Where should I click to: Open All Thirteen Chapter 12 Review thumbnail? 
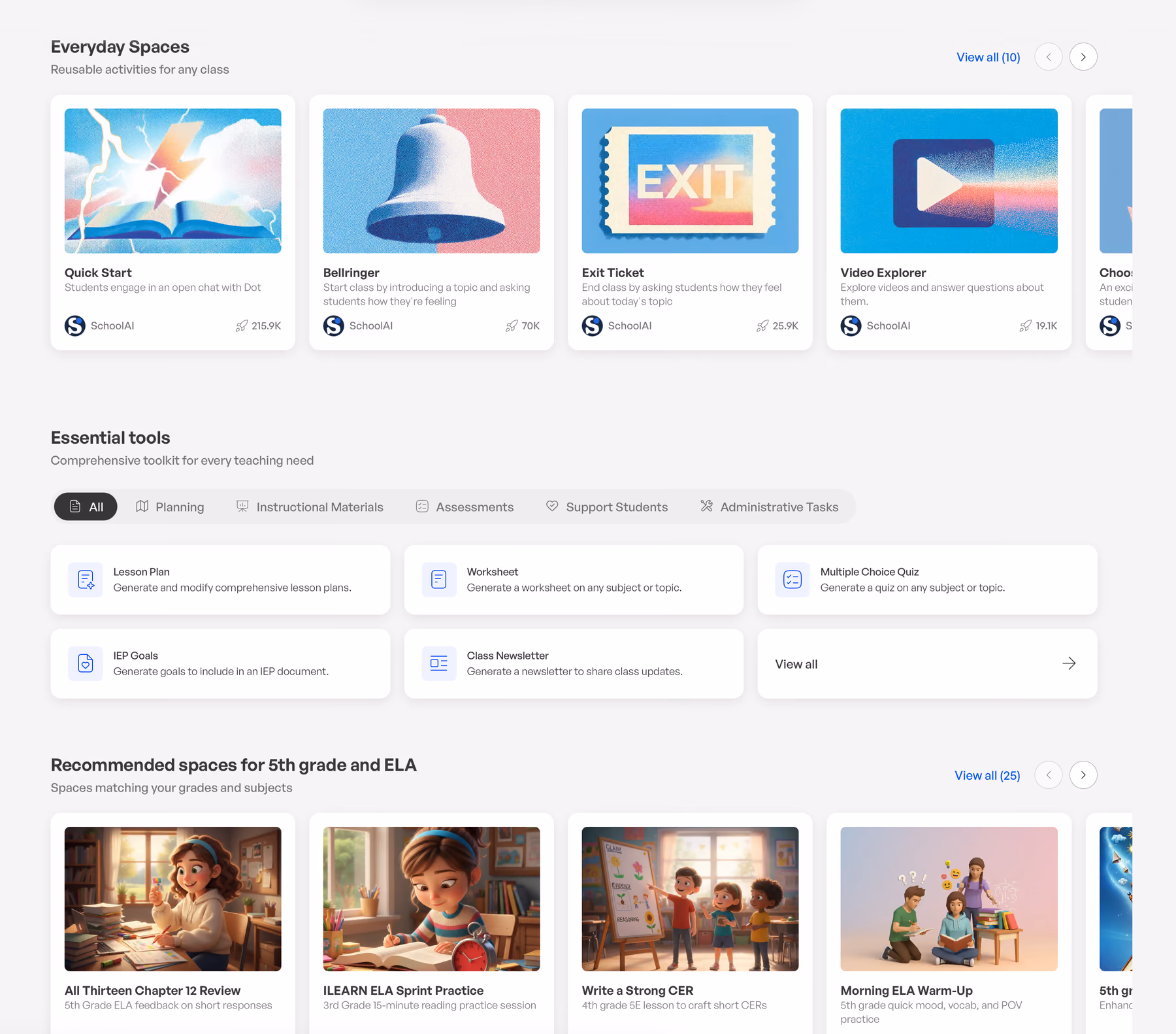pos(173,899)
